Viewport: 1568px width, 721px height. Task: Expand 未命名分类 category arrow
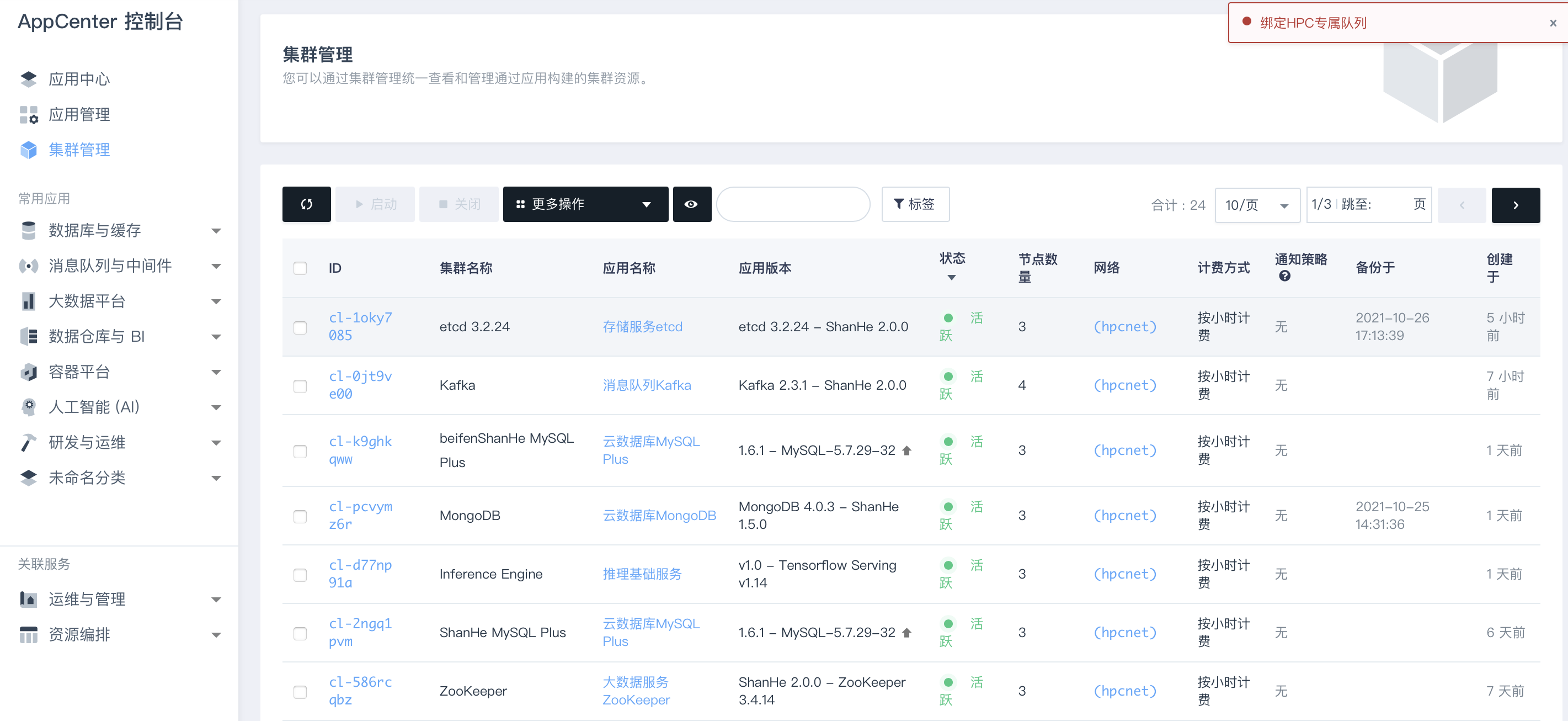(216, 478)
